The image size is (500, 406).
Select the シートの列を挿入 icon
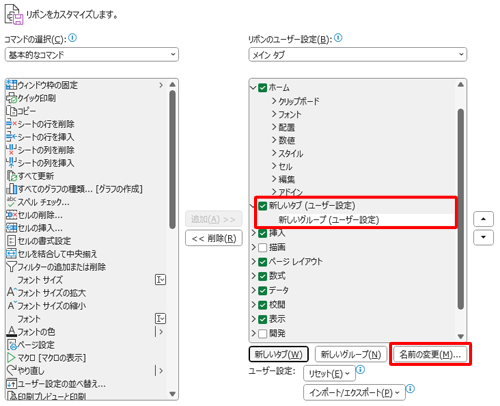[x=11, y=163]
